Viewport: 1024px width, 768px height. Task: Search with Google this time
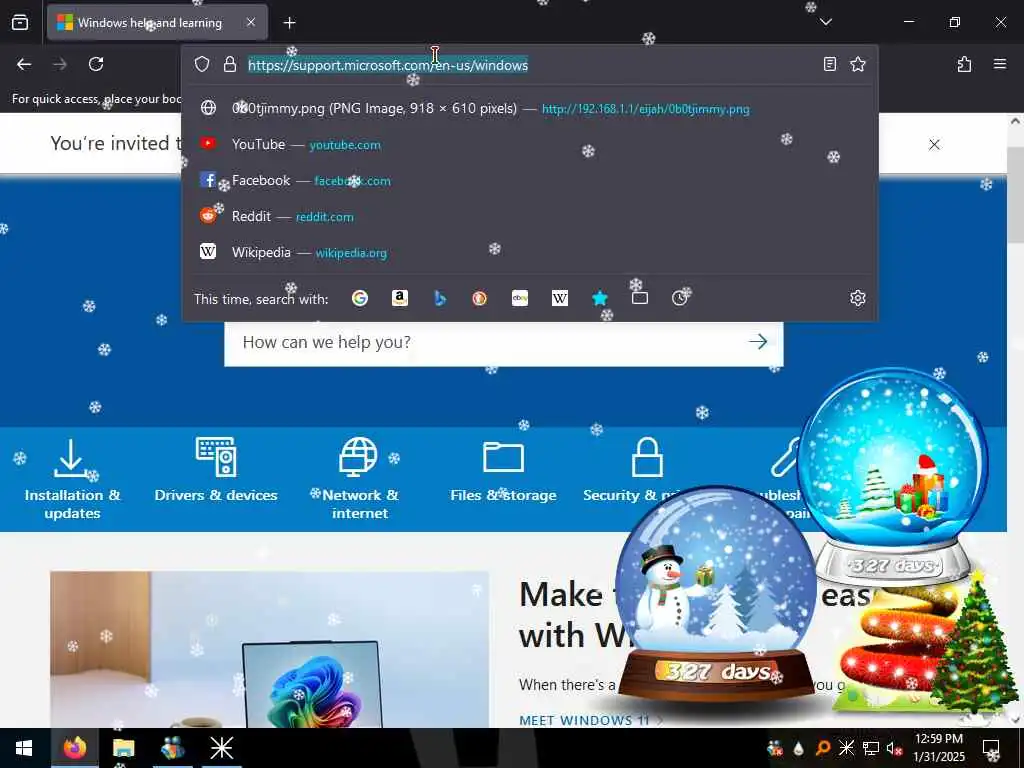point(360,298)
